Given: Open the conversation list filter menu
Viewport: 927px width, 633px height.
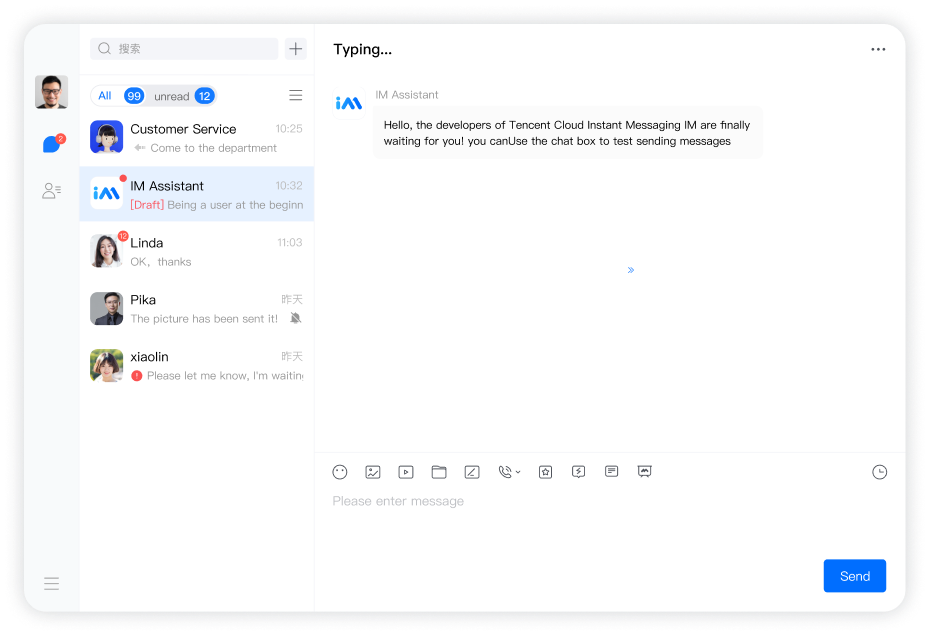Looking at the screenshot, I should (x=296, y=96).
